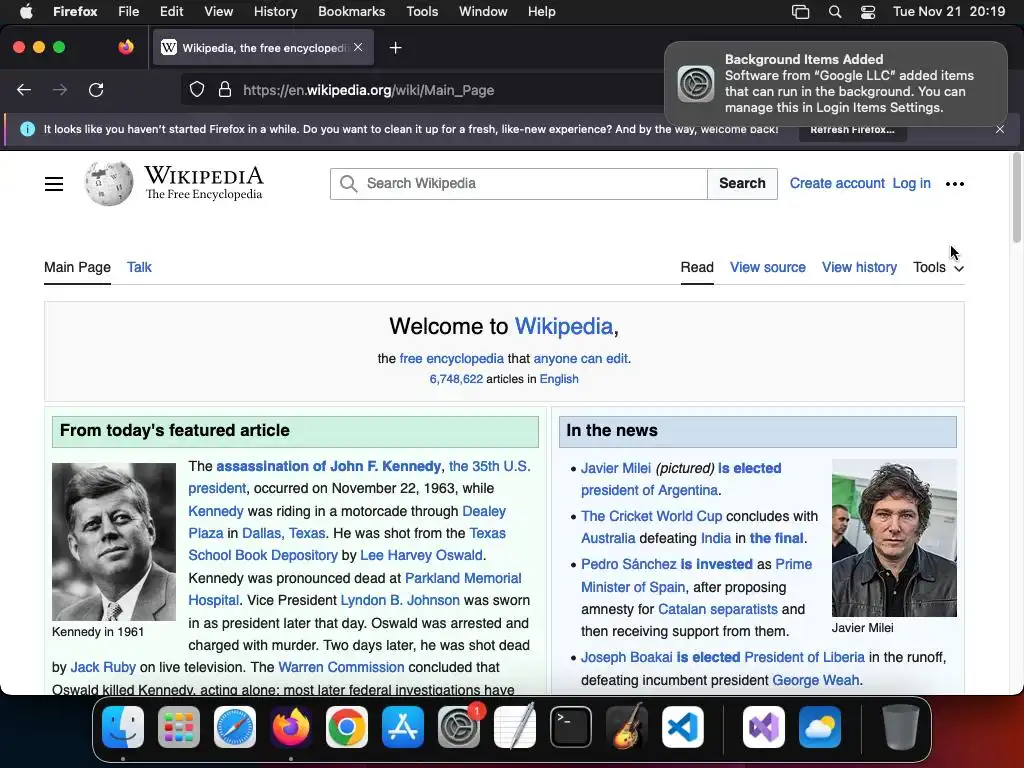The height and width of the screenshot is (768, 1024).
Task: Open the Trash in the Dock
Action: point(901,727)
